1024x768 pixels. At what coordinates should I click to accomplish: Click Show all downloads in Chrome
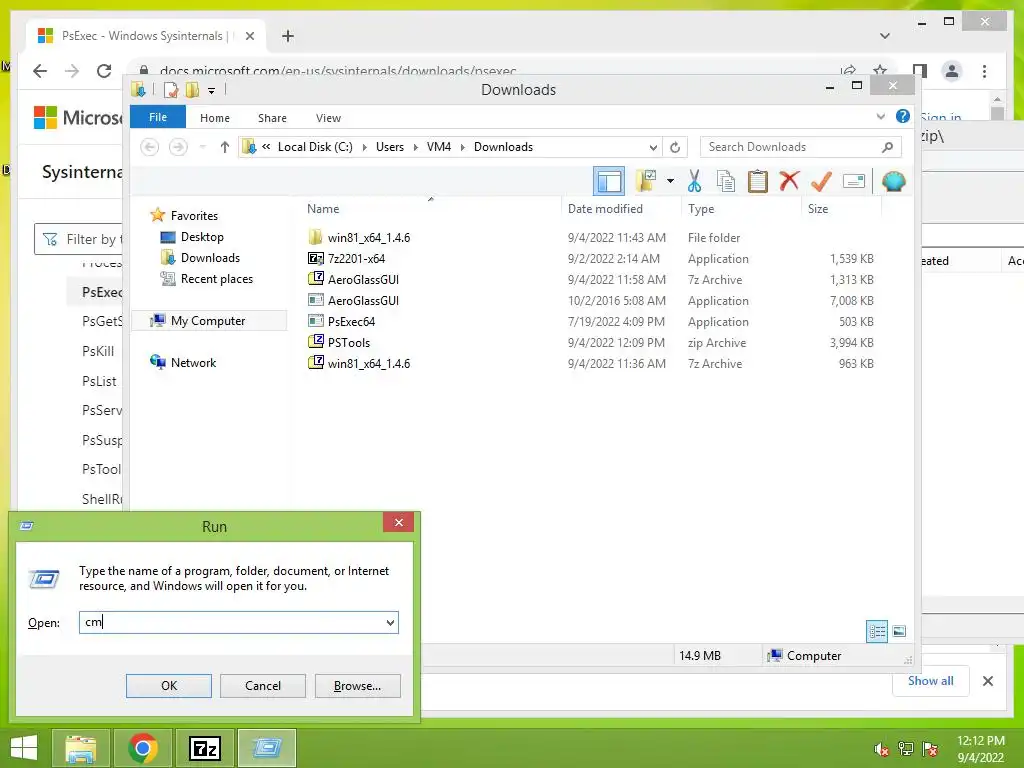pos(931,680)
